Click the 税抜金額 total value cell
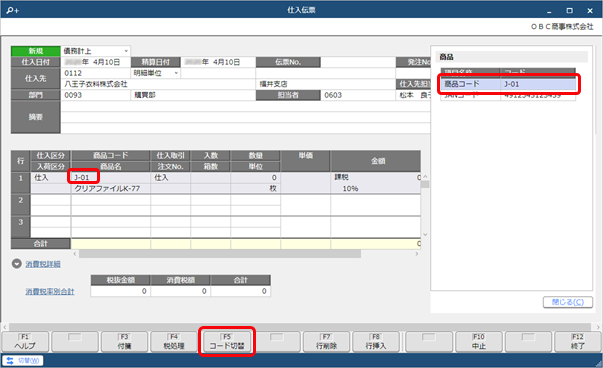 [x=120, y=291]
